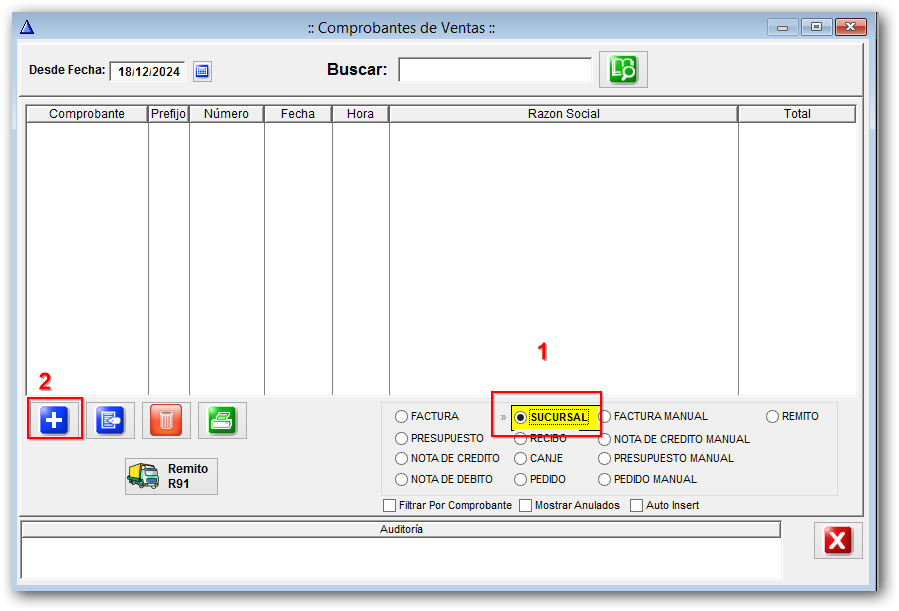The width and height of the screenshot is (899, 611).
Task: Click the green printer icon
Action: (222, 421)
